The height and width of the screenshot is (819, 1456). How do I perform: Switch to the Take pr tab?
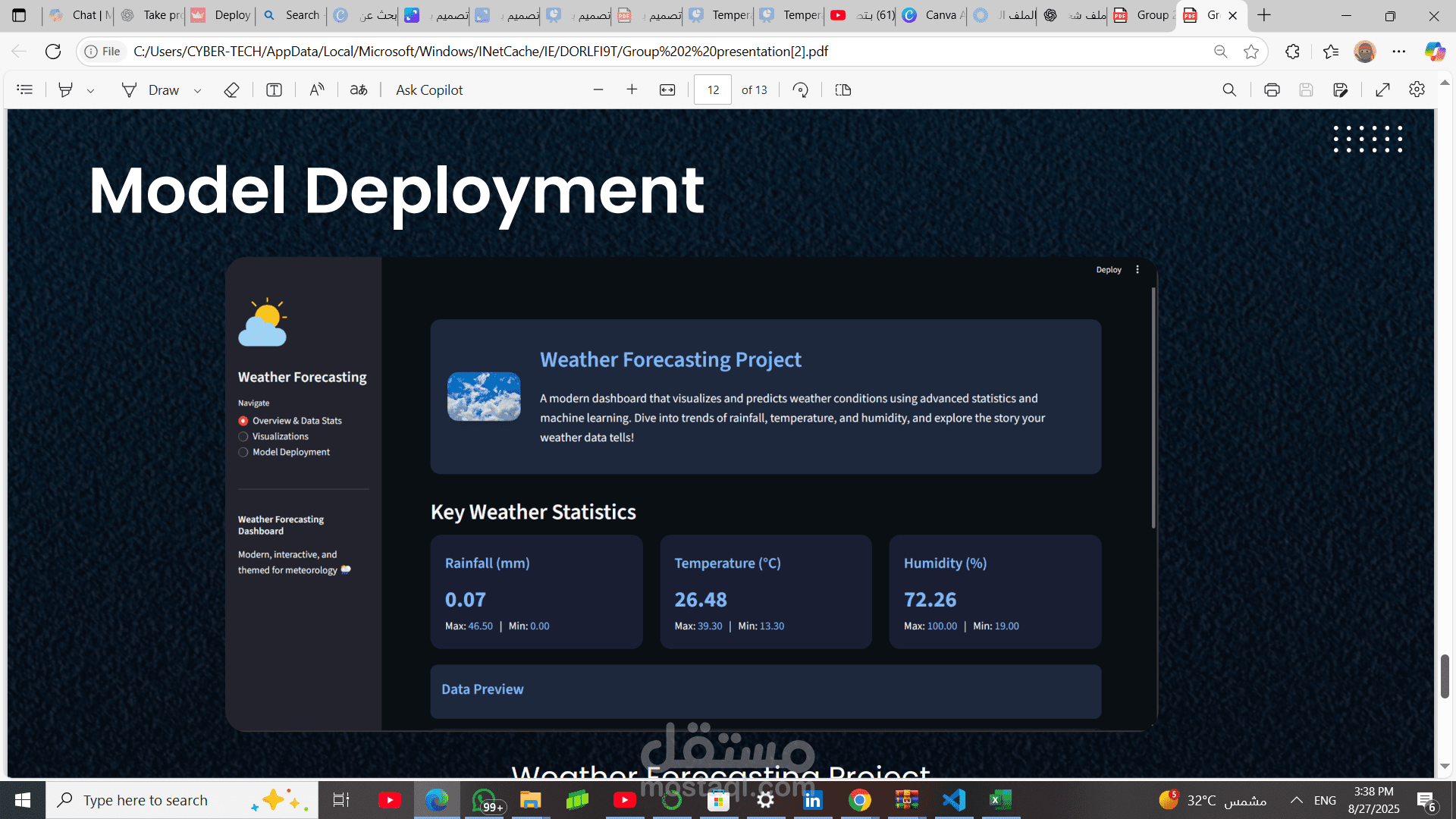[x=151, y=15]
